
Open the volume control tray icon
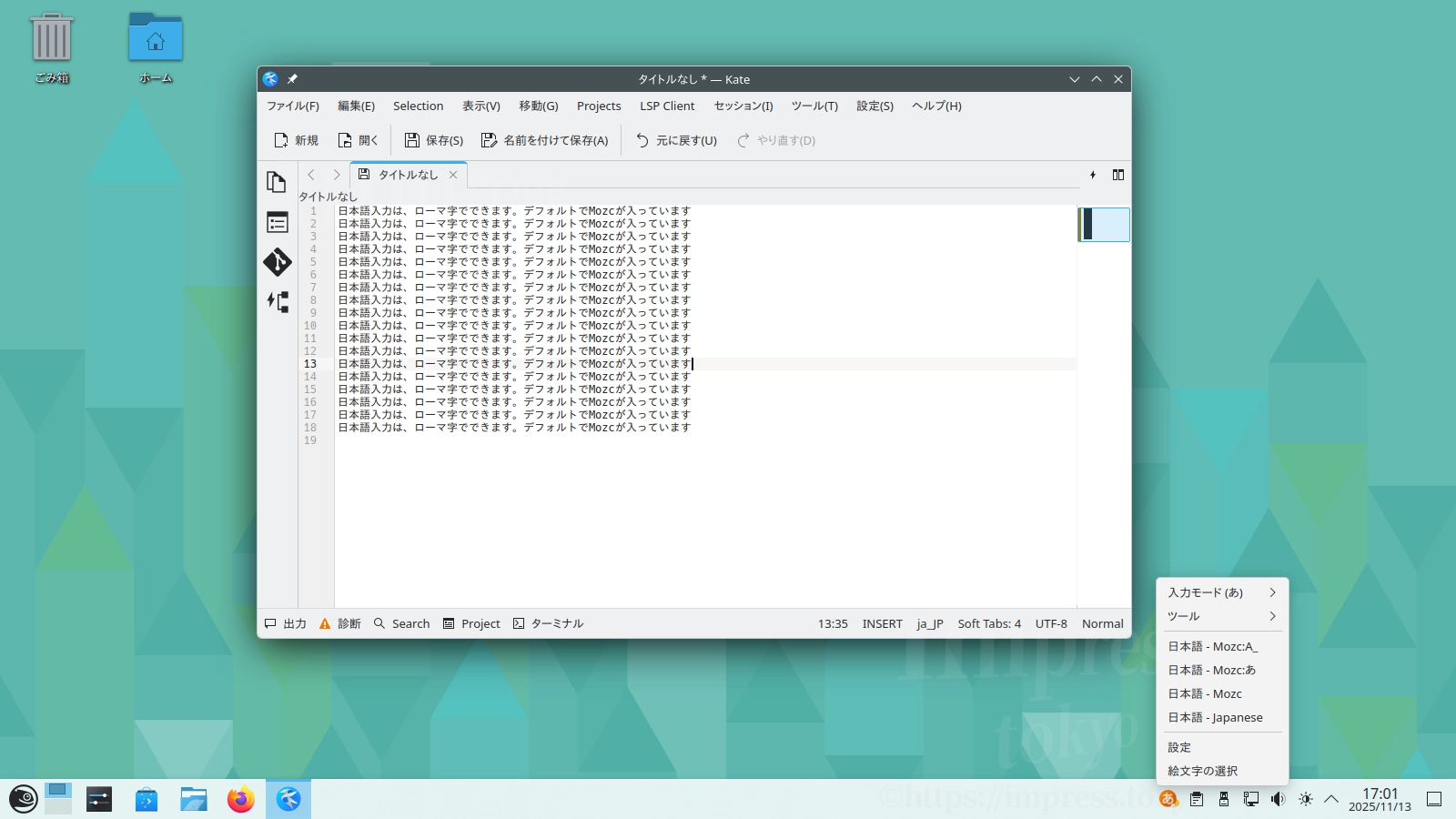click(1279, 799)
